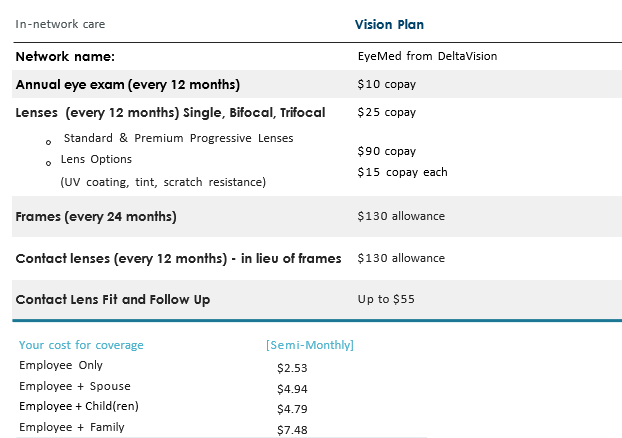Select the Frames (every 24 months) row

point(96,216)
